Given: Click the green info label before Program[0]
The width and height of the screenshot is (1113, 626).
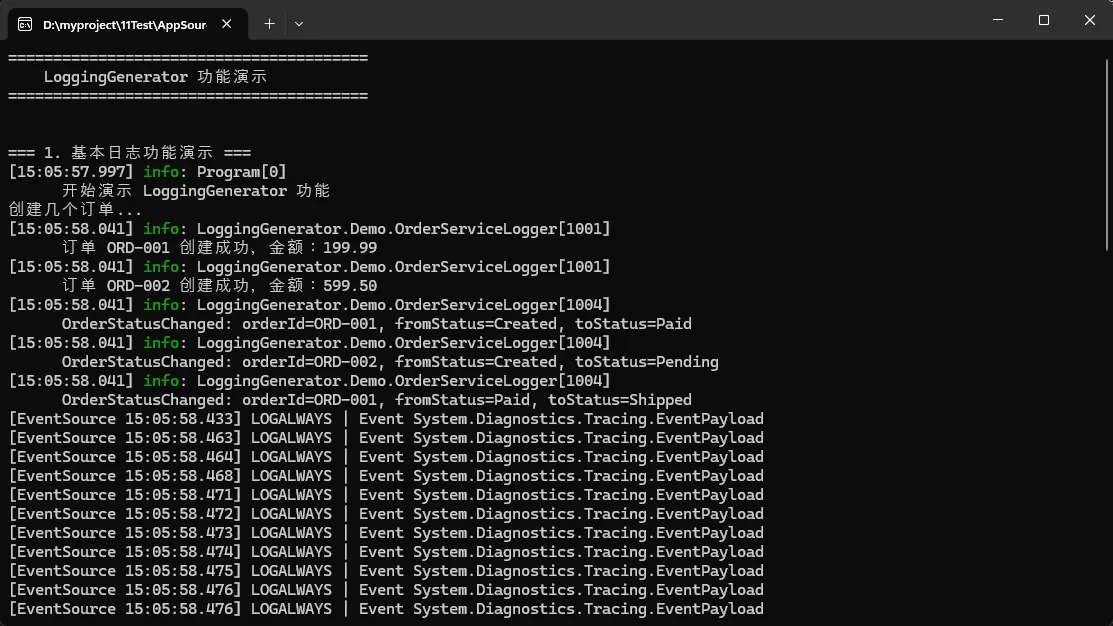Looking at the screenshot, I should tap(161, 172).
